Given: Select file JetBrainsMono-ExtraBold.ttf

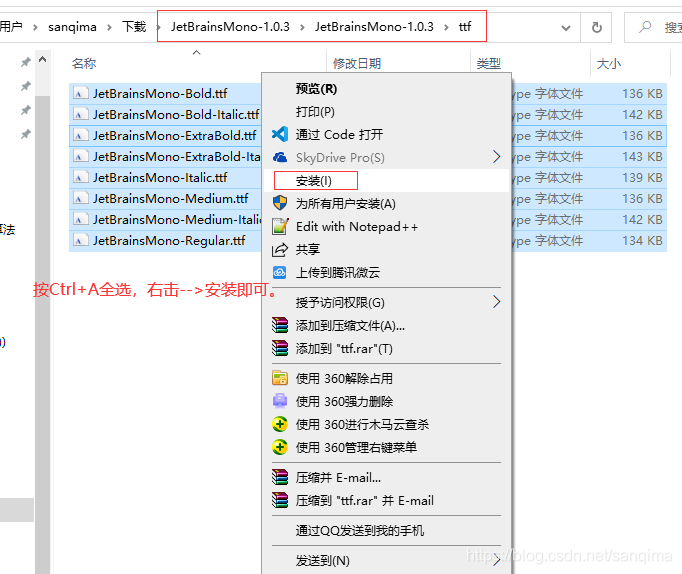Looking at the screenshot, I should (x=174, y=135).
